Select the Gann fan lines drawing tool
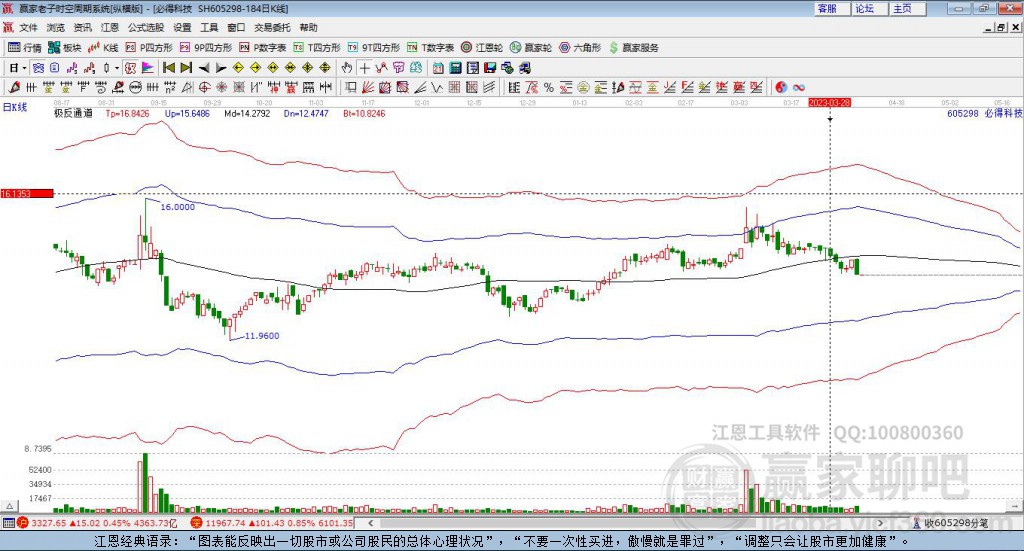This screenshot has height=551, width=1024. (368, 87)
